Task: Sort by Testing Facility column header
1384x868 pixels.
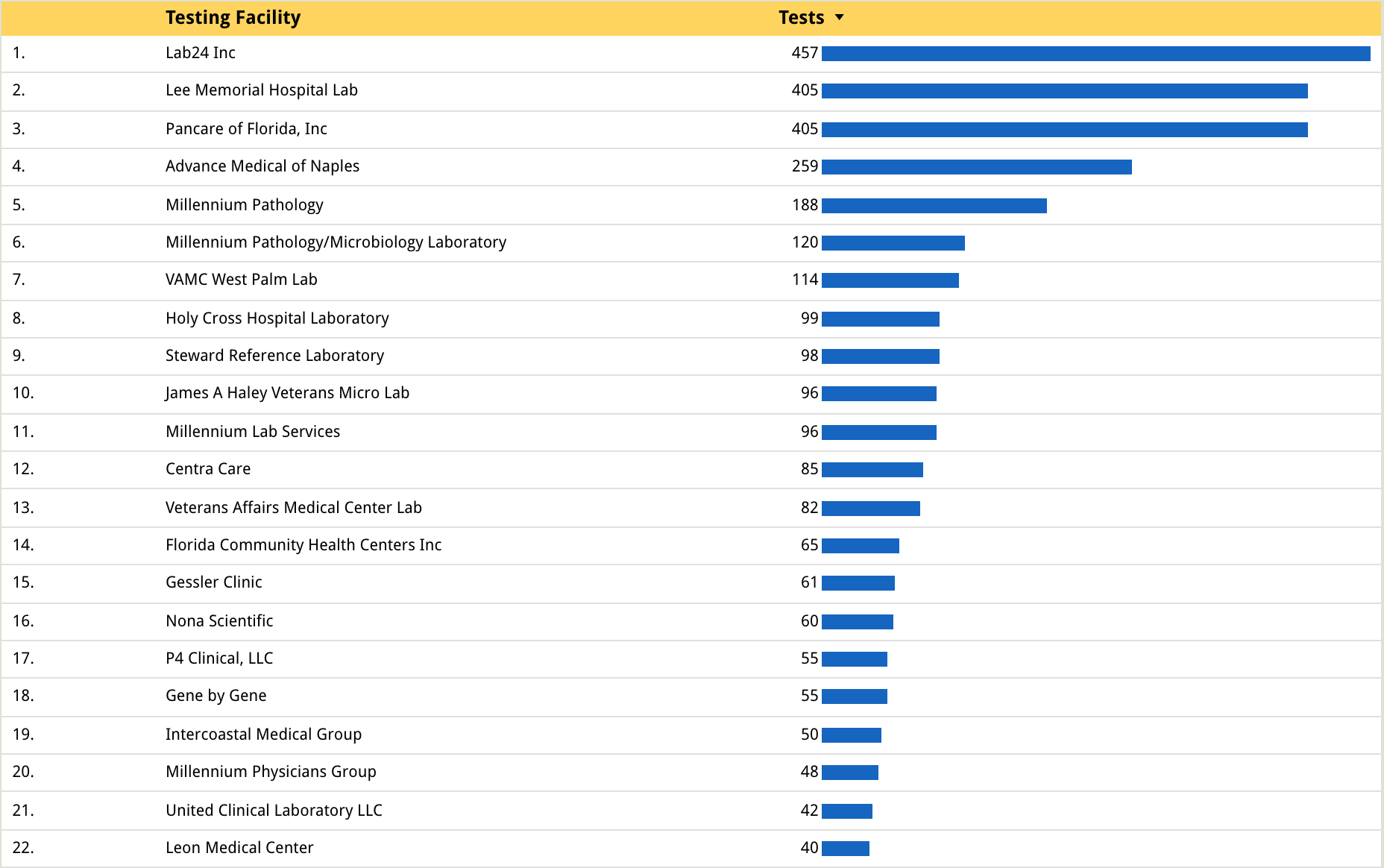Action: pyautogui.click(x=233, y=18)
